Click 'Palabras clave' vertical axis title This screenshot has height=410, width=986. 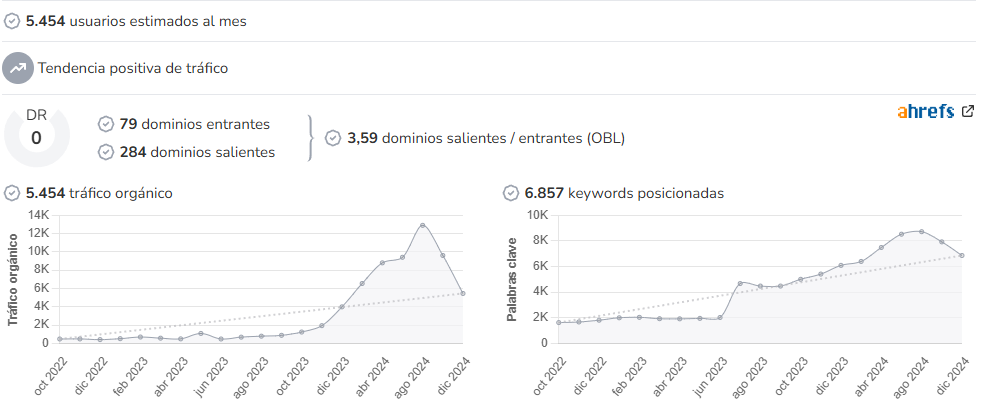(x=512, y=279)
